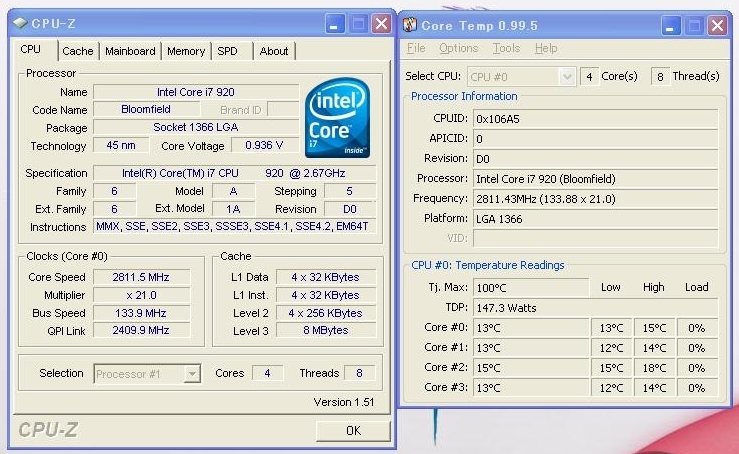This screenshot has height=454, width=739.
Task: Click the Instructions field listing MMX, SSE
Action: coord(234,226)
